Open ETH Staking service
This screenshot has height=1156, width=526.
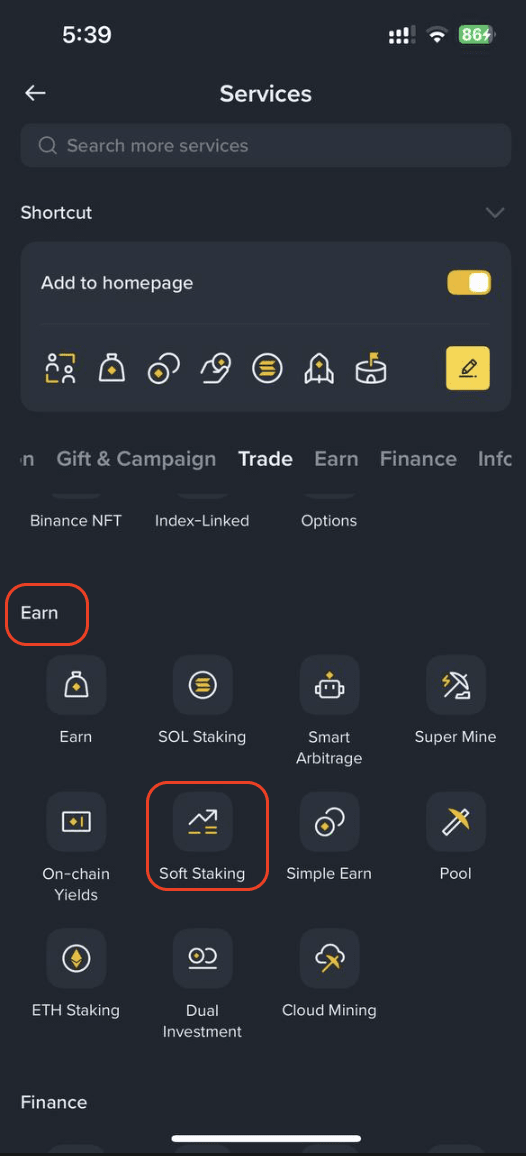point(76,958)
